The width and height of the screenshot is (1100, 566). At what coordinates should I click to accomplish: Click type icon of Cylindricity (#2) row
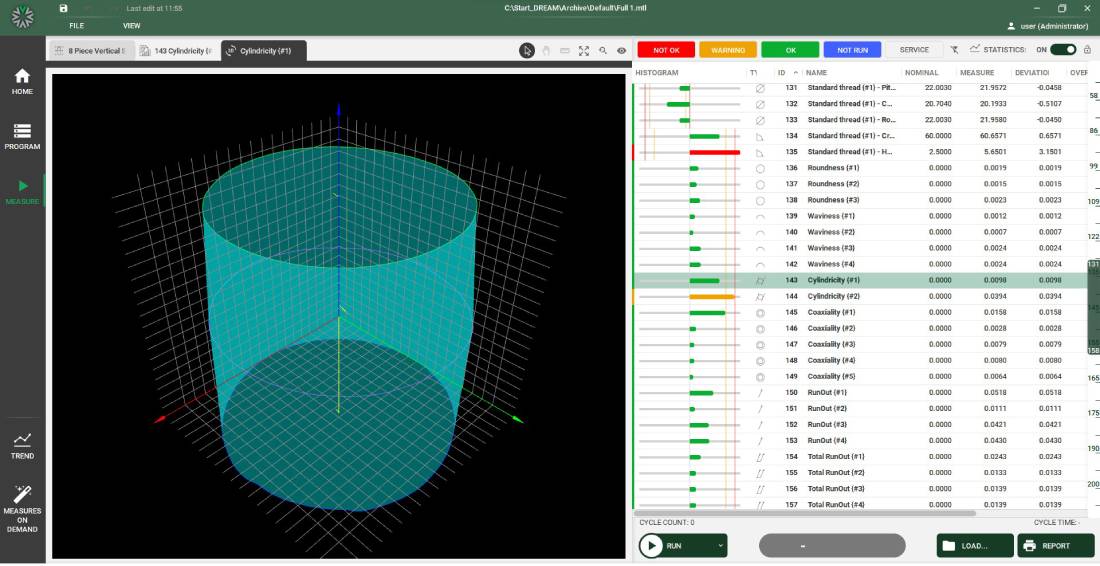click(760, 297)
